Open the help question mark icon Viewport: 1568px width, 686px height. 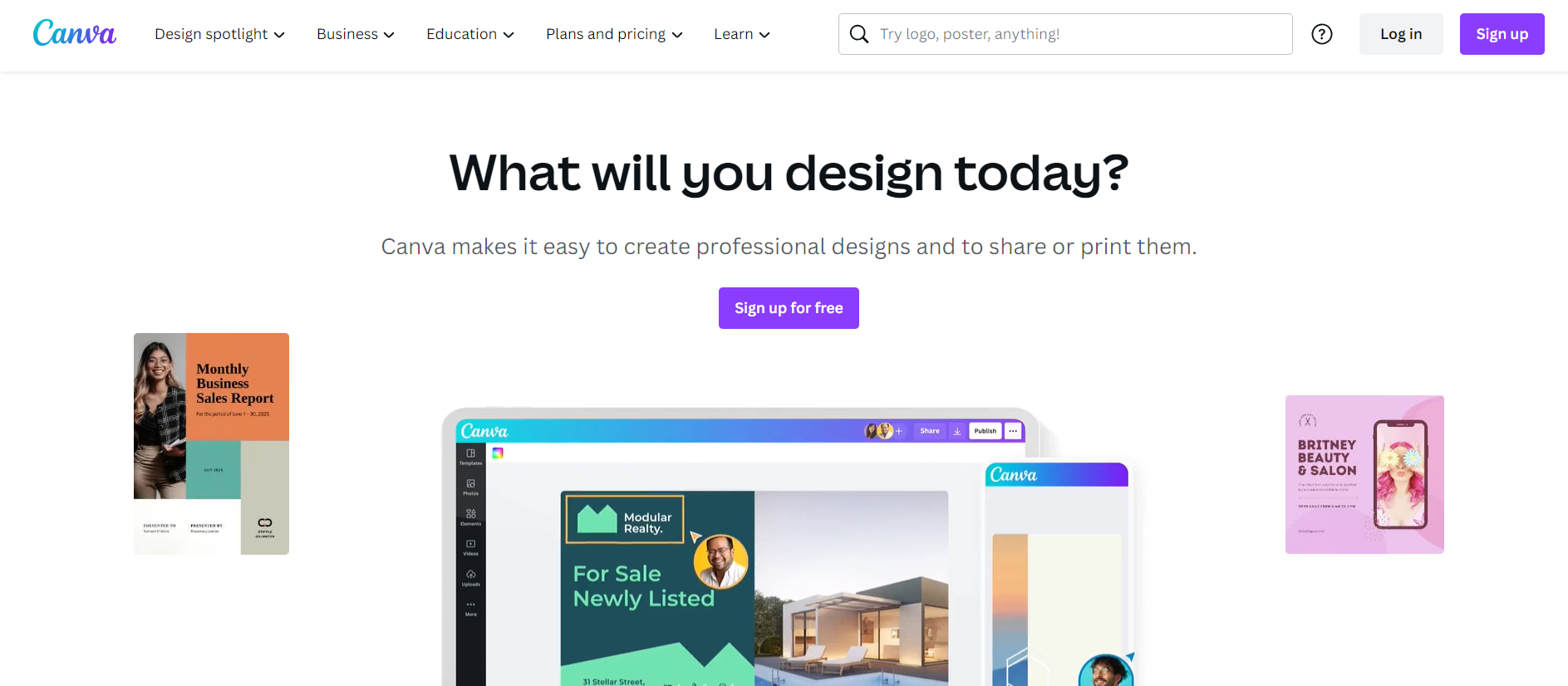pos(1321,34)
